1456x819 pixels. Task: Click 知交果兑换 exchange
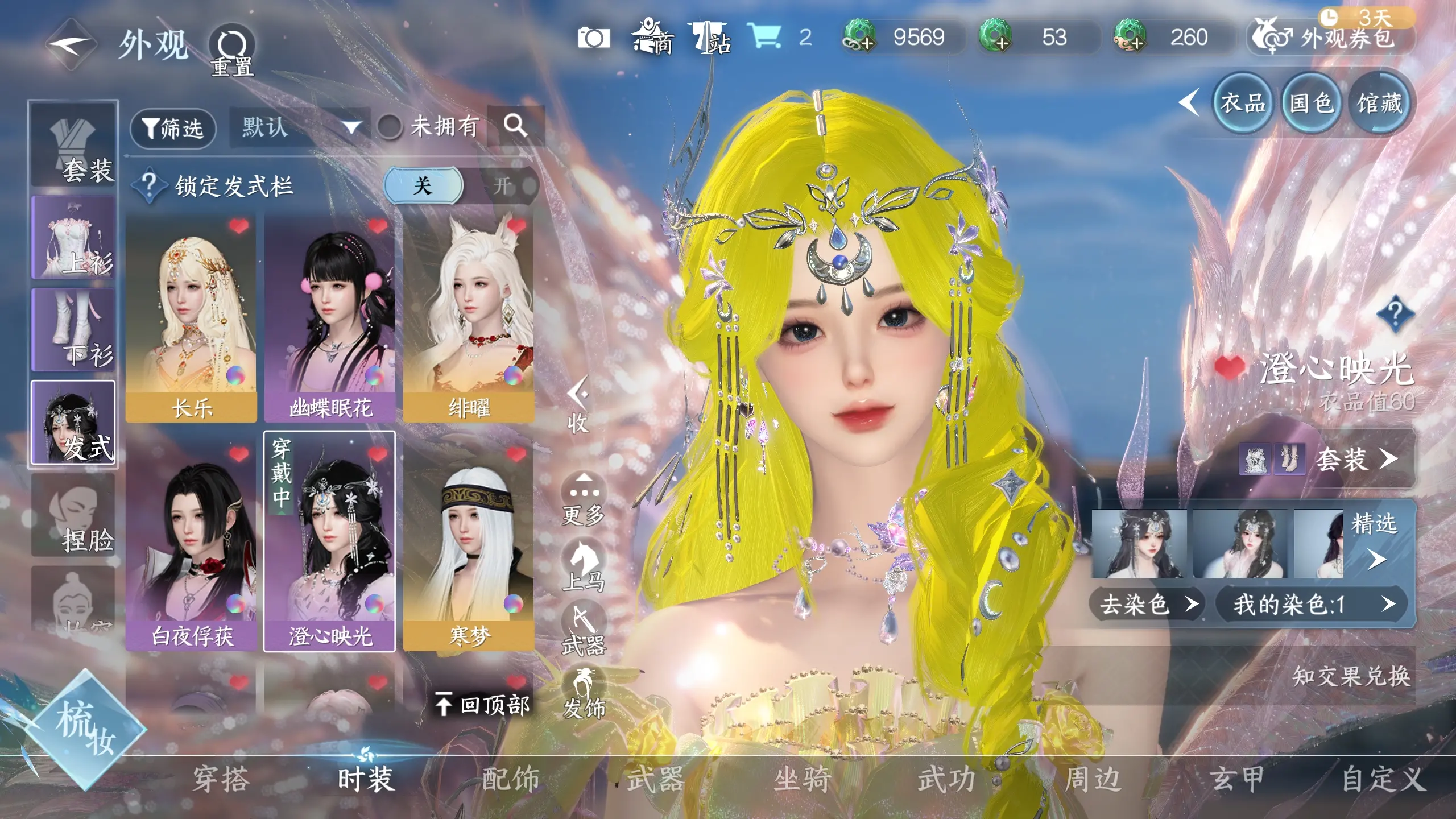pos(1351,677)
